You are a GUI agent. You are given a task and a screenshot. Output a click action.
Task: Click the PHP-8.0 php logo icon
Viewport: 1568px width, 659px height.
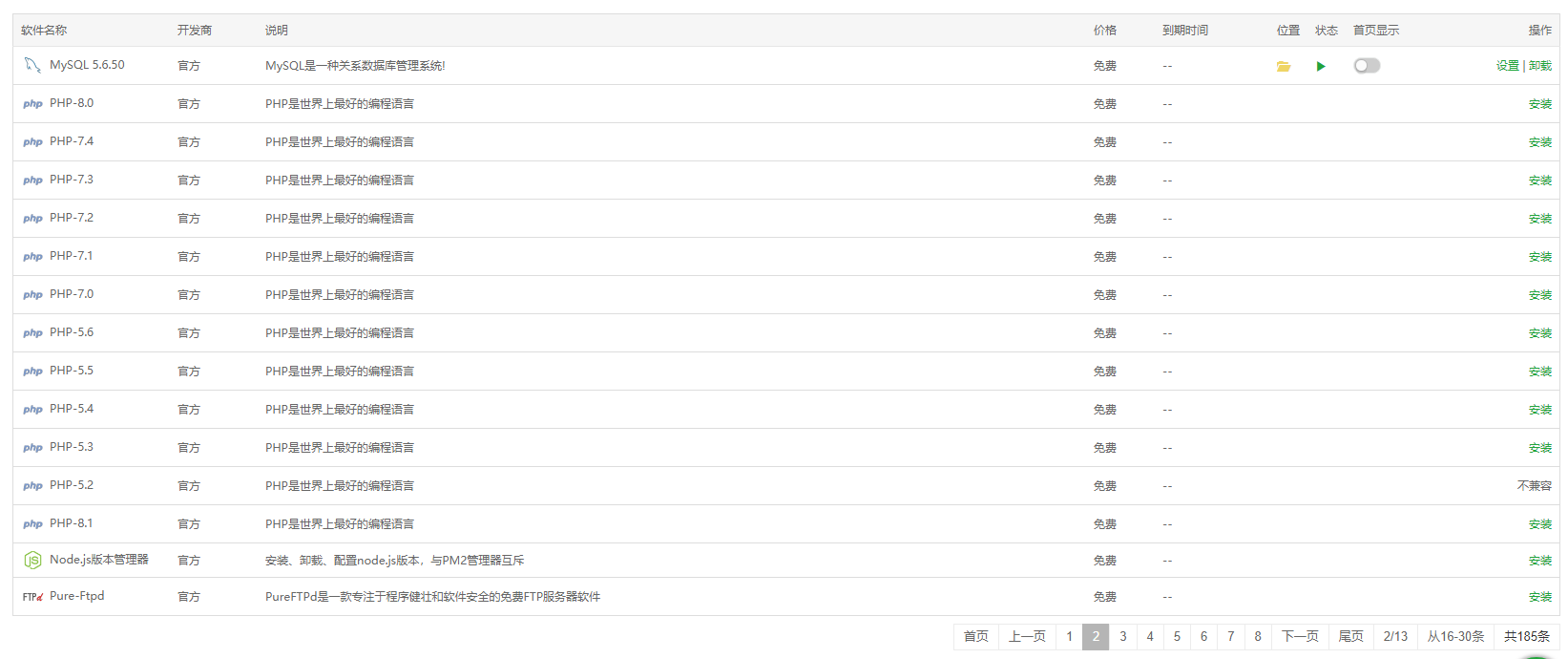pyautogui.click(x=32, y=104)
